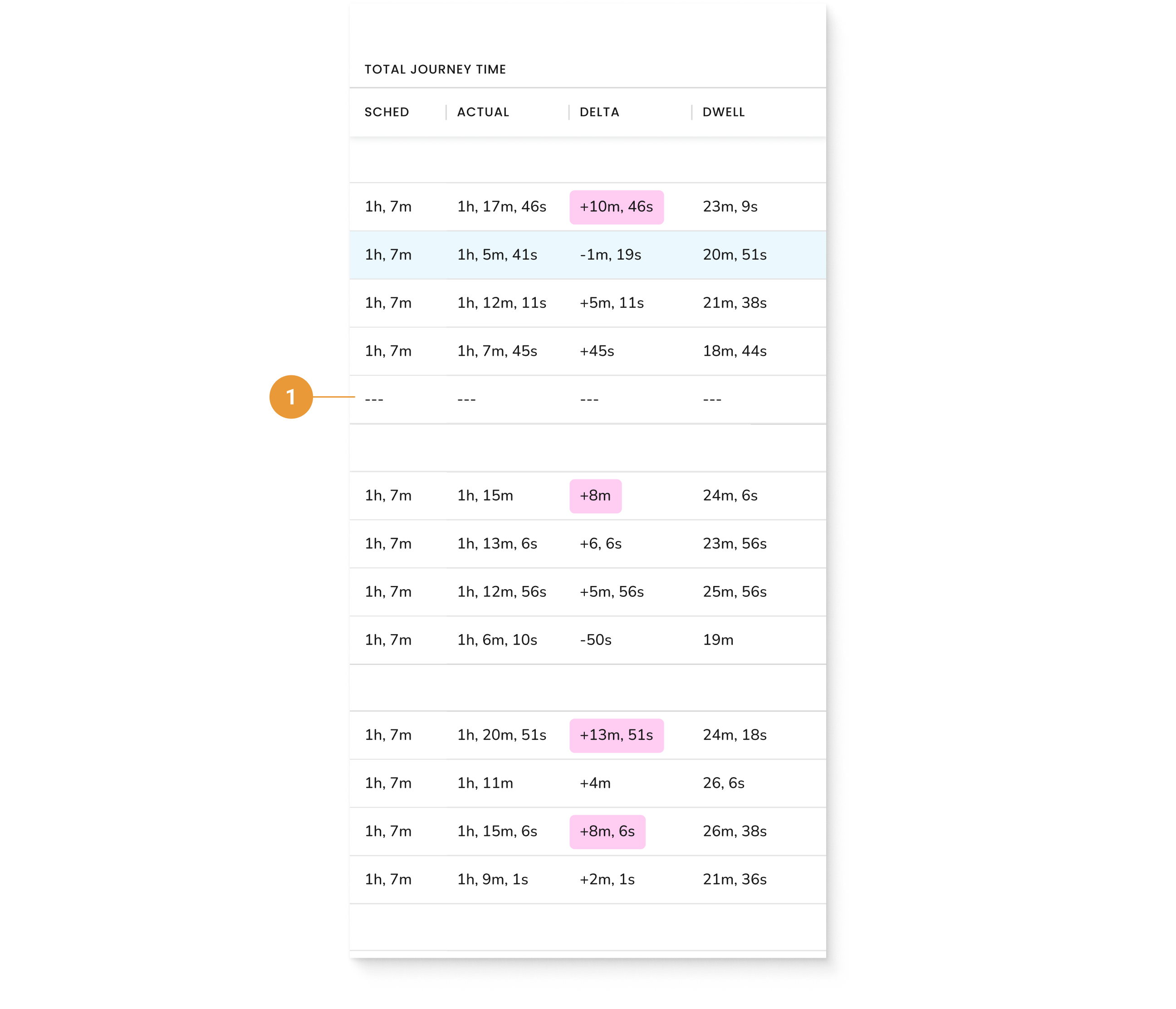Screen dimensions: 1176x1009
Task: Click the 1h, 9m, 1s actual time
Action: pyautogui.click(x=493, y=880)
